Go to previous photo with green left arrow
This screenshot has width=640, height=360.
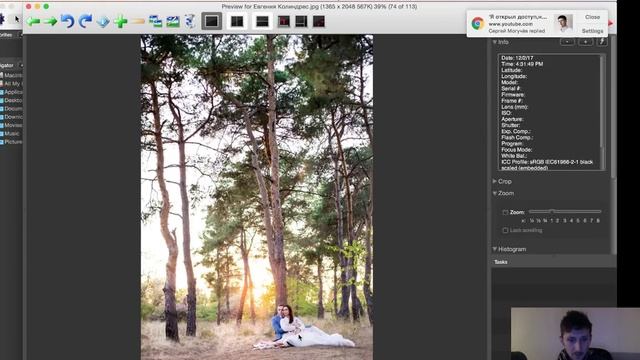(33, 21)
